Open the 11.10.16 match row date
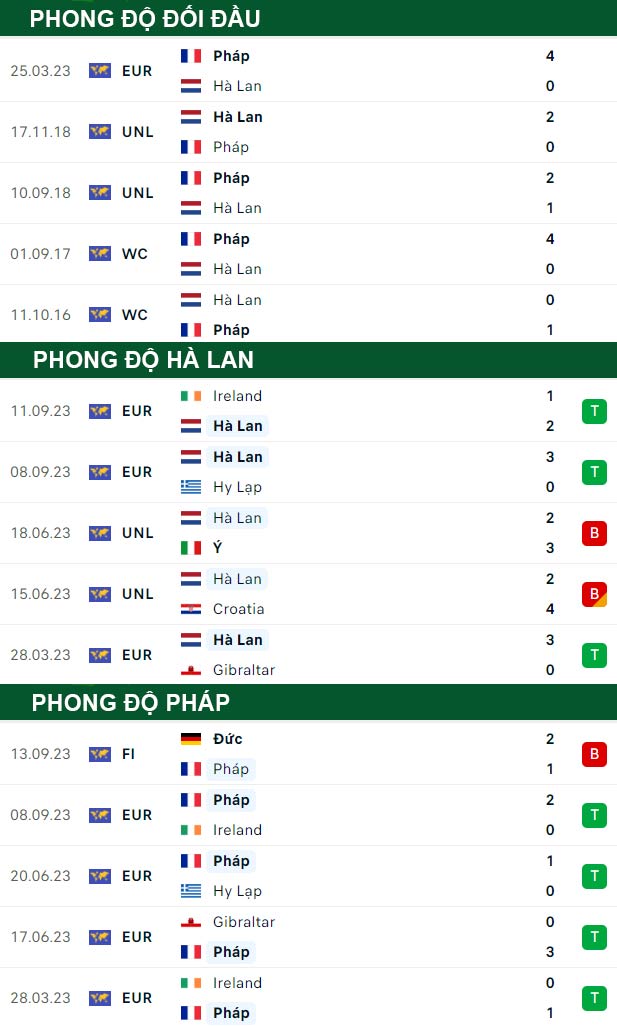617x1026 pixels. click(x=41, y=315)
